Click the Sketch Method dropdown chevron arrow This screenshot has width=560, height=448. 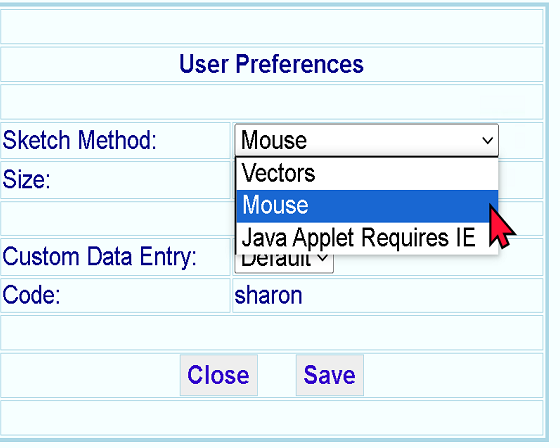[488, 140]
